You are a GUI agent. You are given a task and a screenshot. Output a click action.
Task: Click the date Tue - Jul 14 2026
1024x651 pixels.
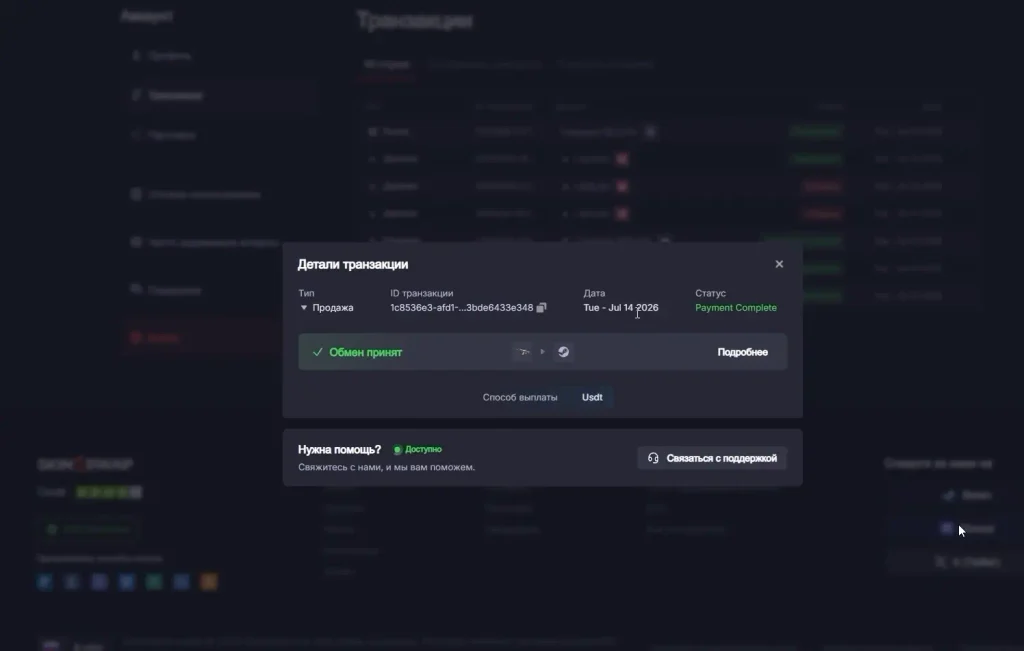tap(621, 308)
